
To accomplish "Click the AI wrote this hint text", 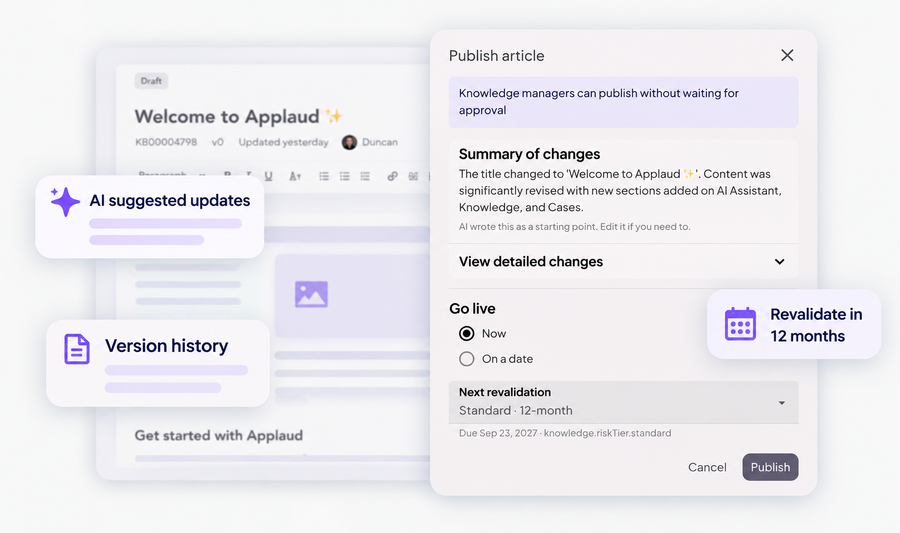I will tap(575, 227).
